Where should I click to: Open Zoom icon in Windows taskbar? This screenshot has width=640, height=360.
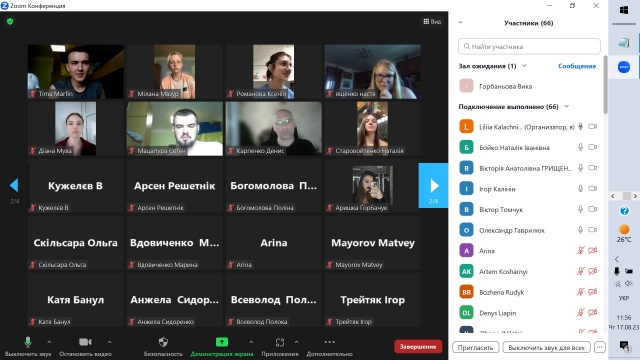[624, 67]
